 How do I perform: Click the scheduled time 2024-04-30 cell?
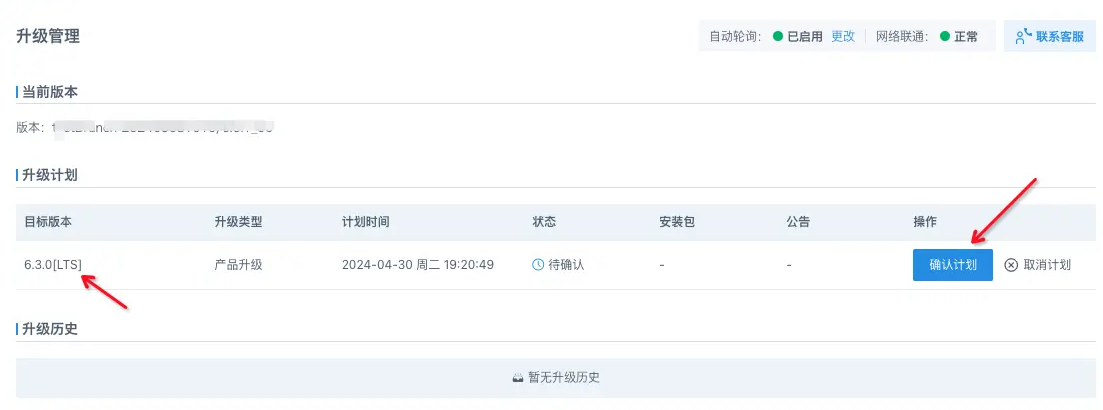[418, 265]
